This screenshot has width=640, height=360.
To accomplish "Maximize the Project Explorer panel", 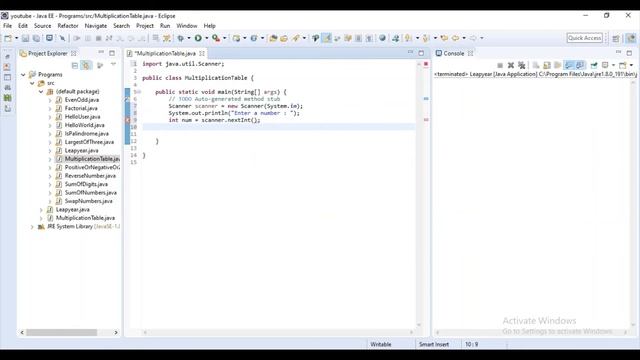I will [112, 53].
